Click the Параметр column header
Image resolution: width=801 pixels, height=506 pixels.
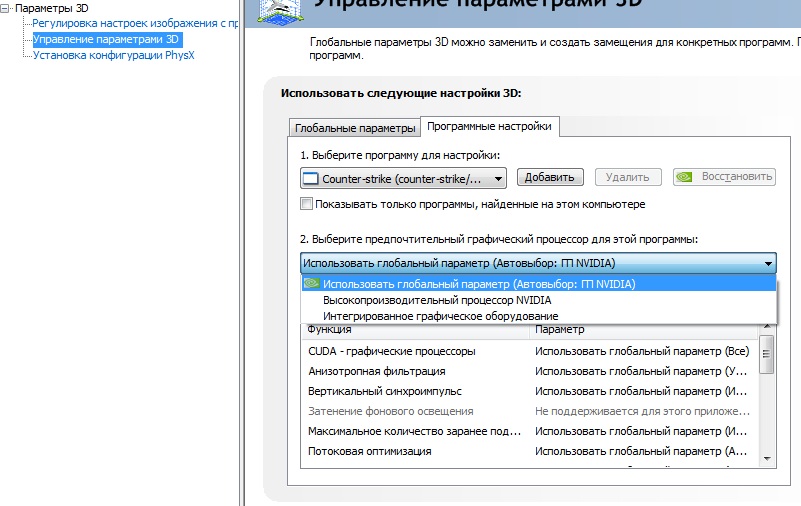(x=644, y=330)
